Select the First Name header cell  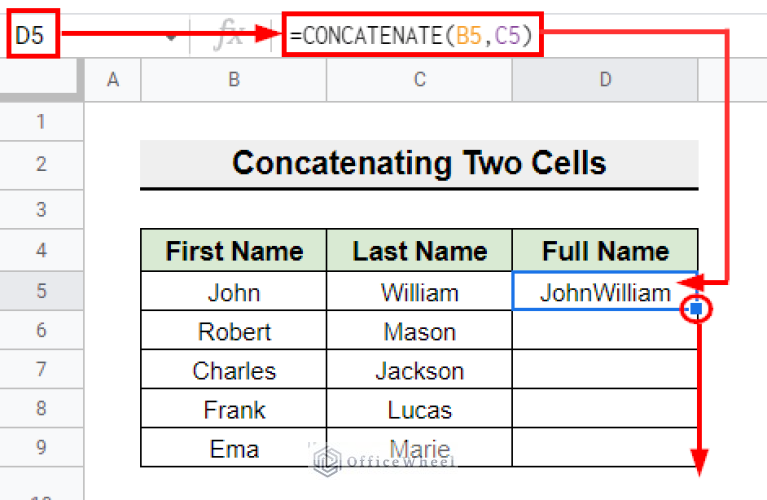pyautogui.click(x=234, y=250)
